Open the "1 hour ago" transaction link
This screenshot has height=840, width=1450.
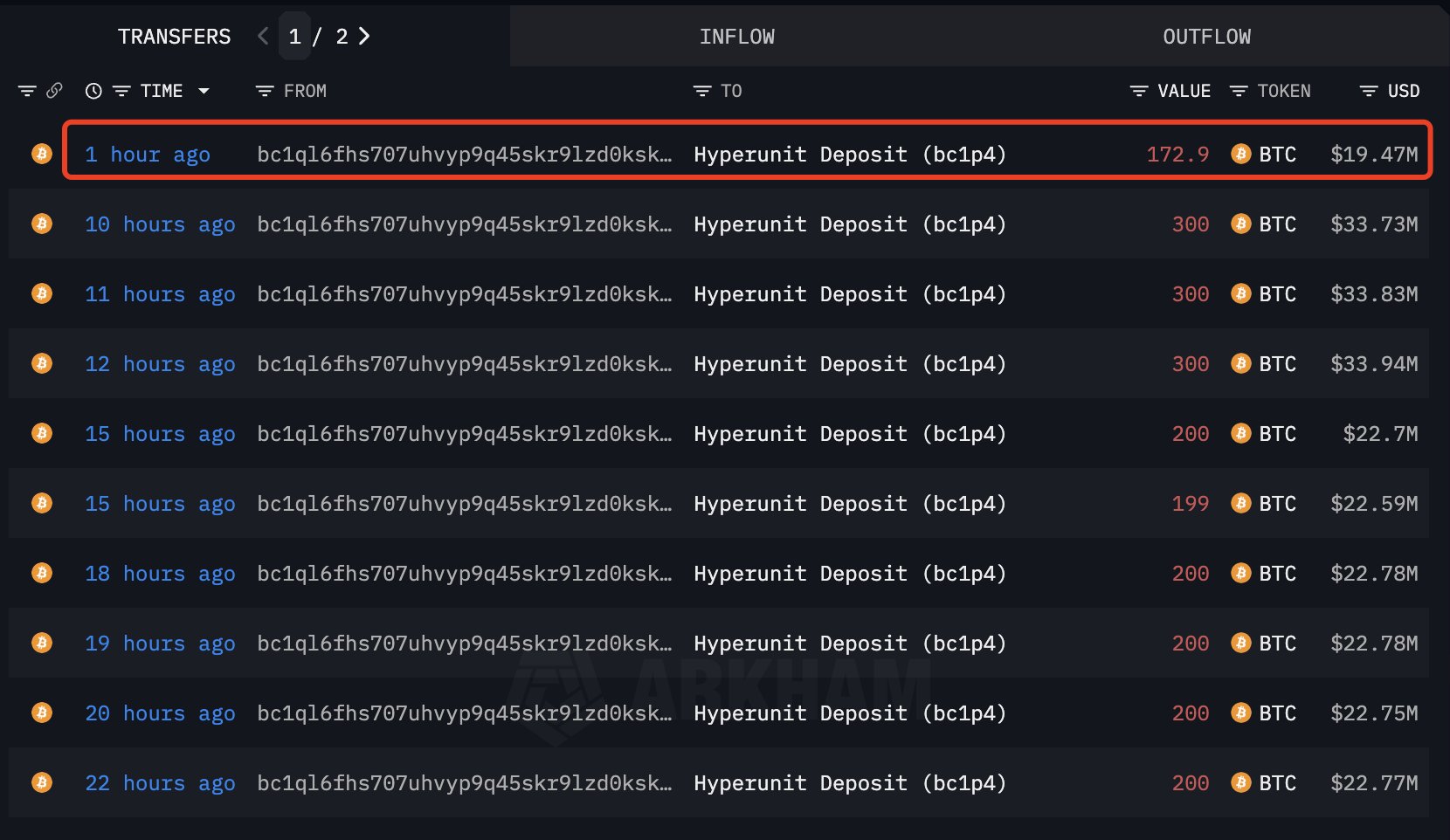(x=148, y=155)
